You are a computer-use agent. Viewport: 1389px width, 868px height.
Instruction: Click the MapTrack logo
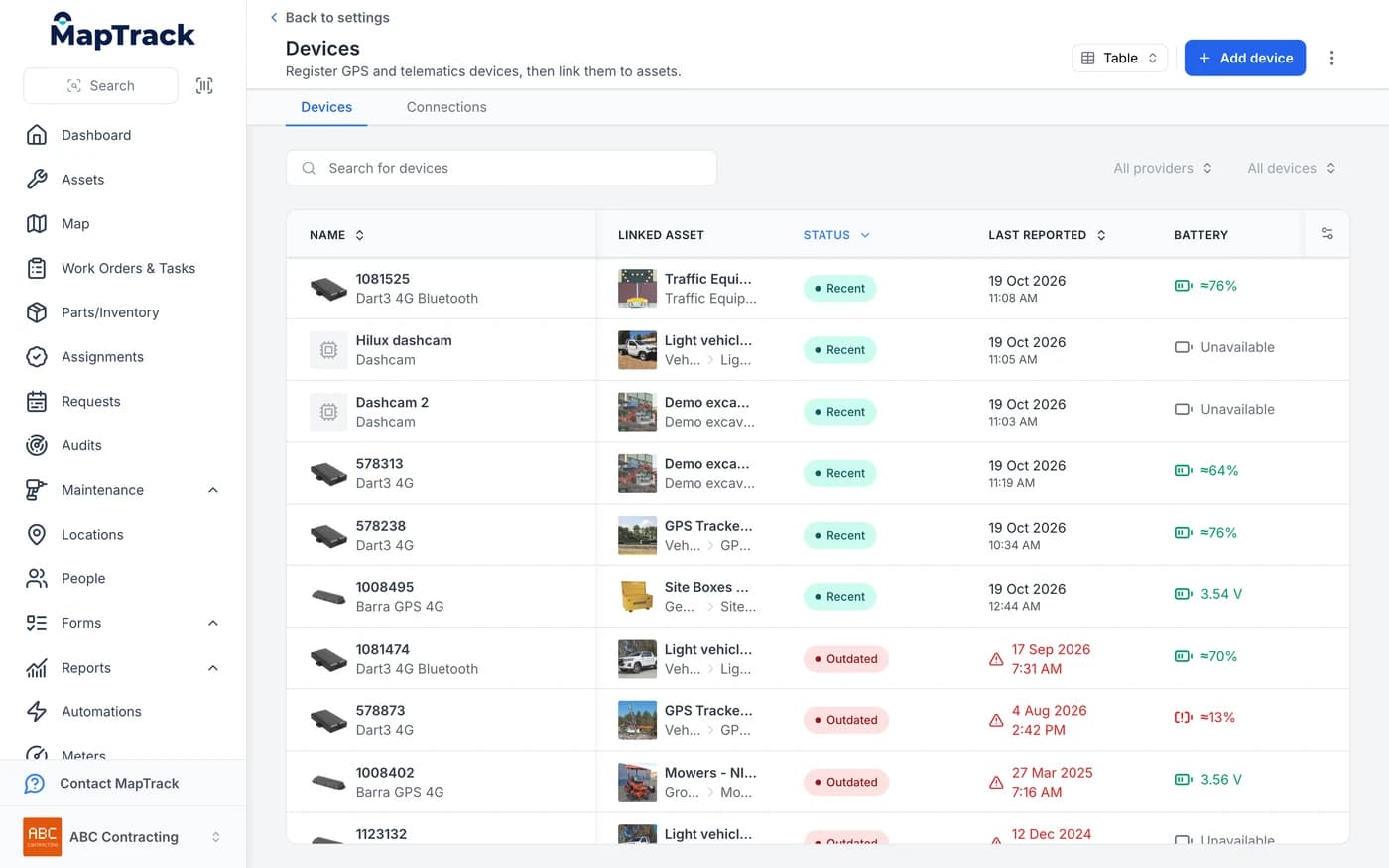[123, 32]
